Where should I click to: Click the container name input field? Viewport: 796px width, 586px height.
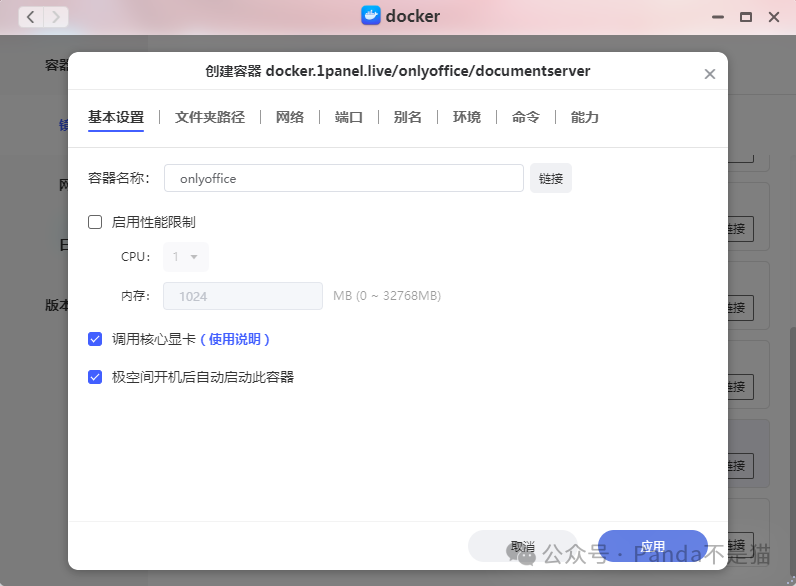344,178
